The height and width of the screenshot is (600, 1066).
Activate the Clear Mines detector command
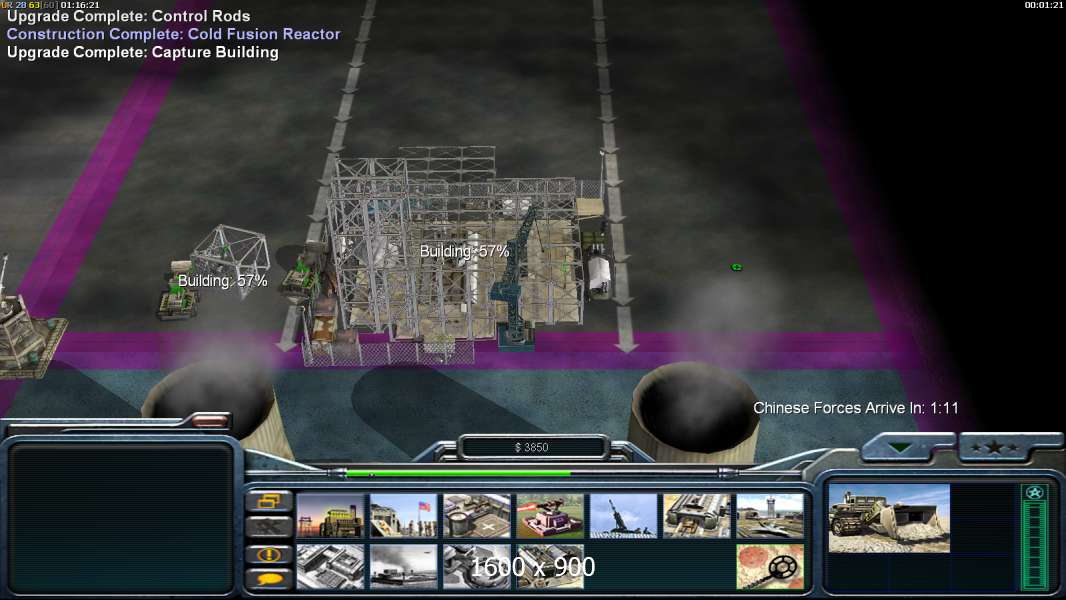point(770,566)
